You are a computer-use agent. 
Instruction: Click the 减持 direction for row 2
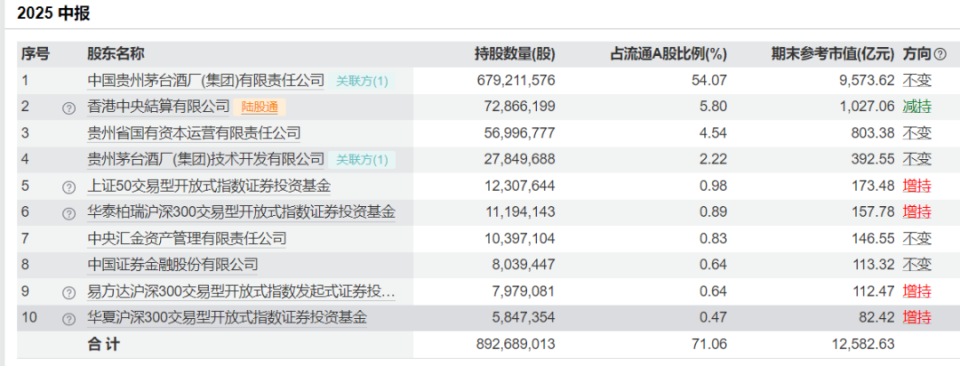917,106
